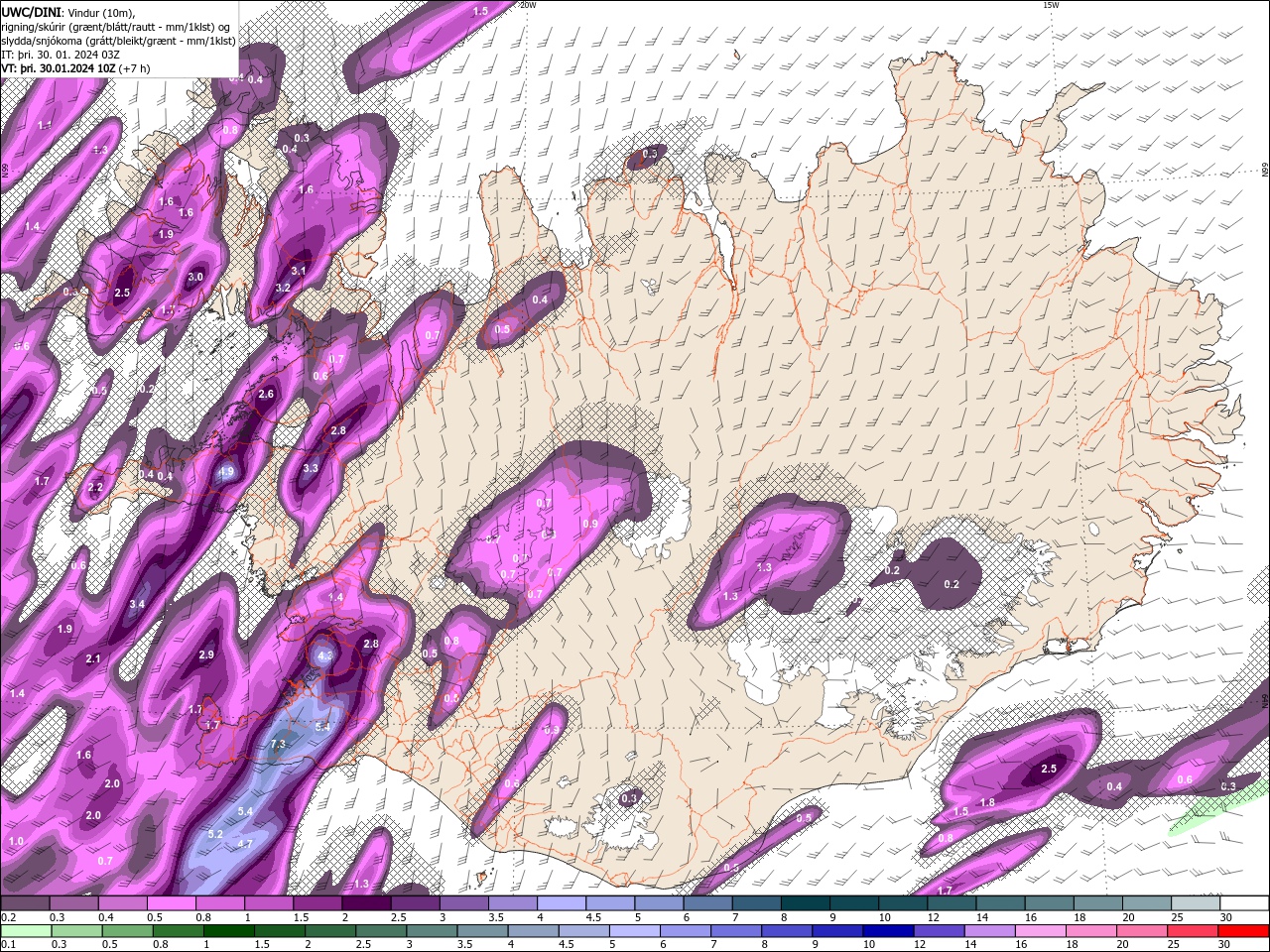Click the 1.8 value label off the southeast coast
This screenshot has width=1270, height=952.
click(987, 802)
